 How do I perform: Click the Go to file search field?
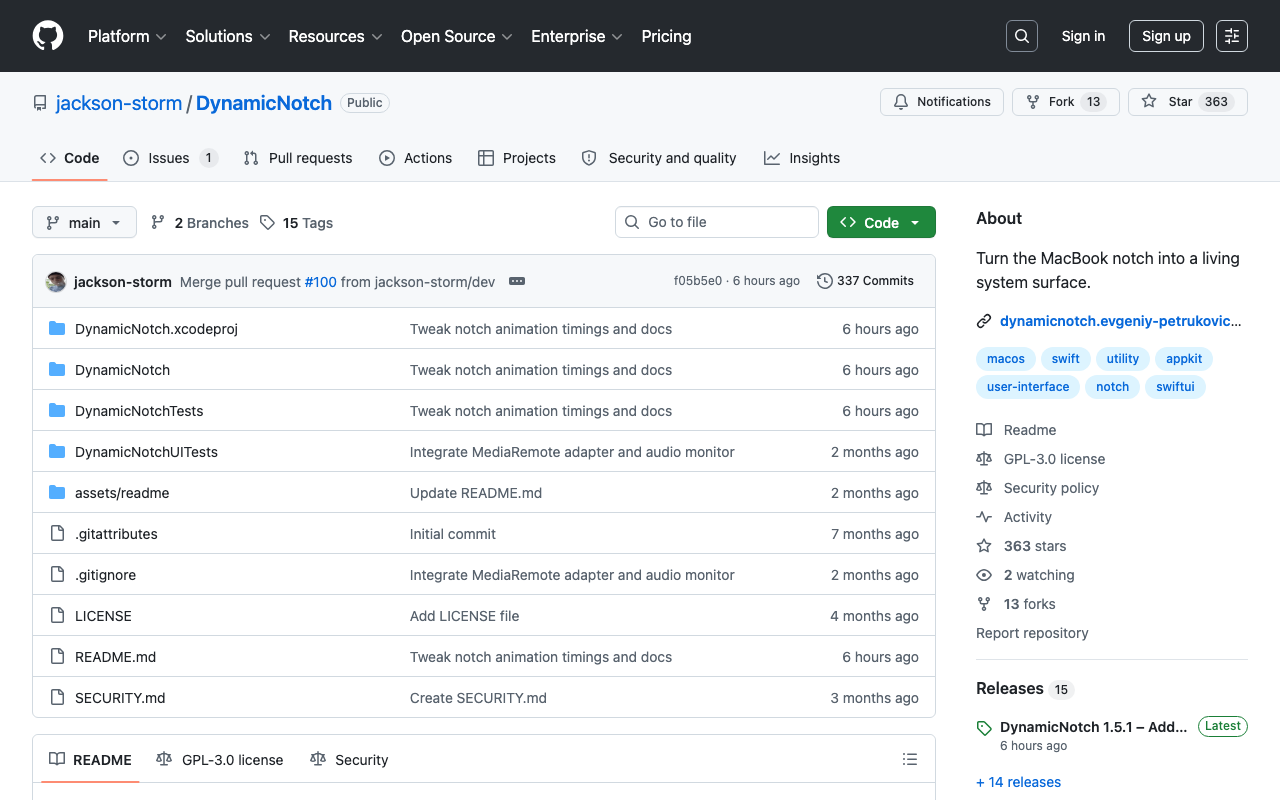(x=717, y=222)
